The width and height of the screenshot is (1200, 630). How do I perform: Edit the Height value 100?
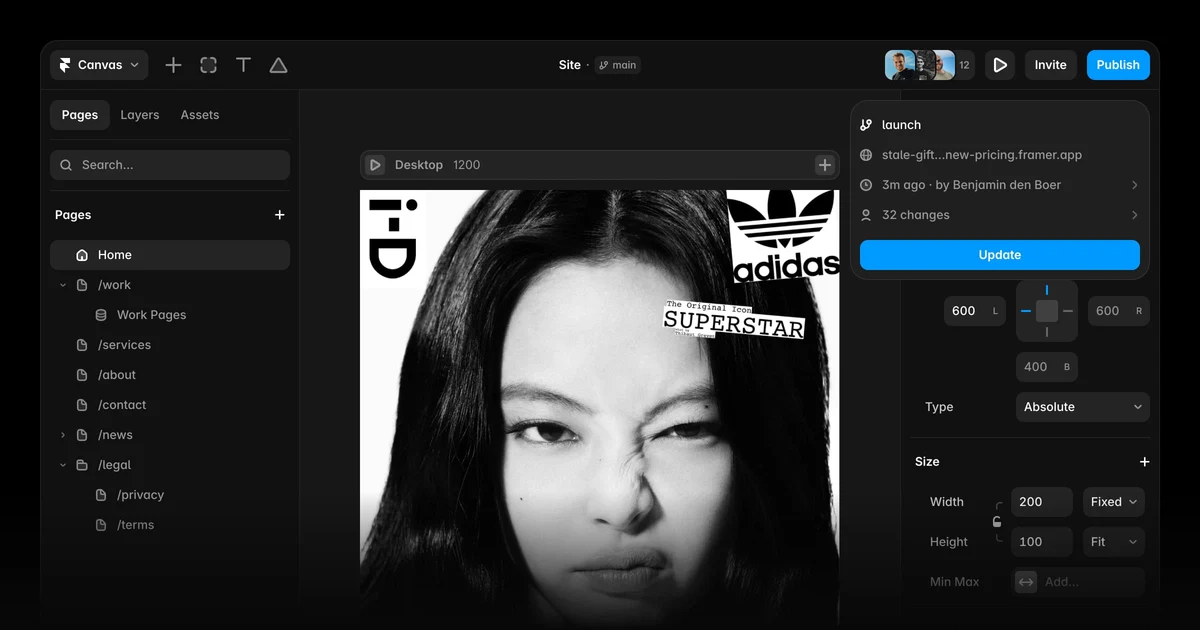click(1042, 542)
